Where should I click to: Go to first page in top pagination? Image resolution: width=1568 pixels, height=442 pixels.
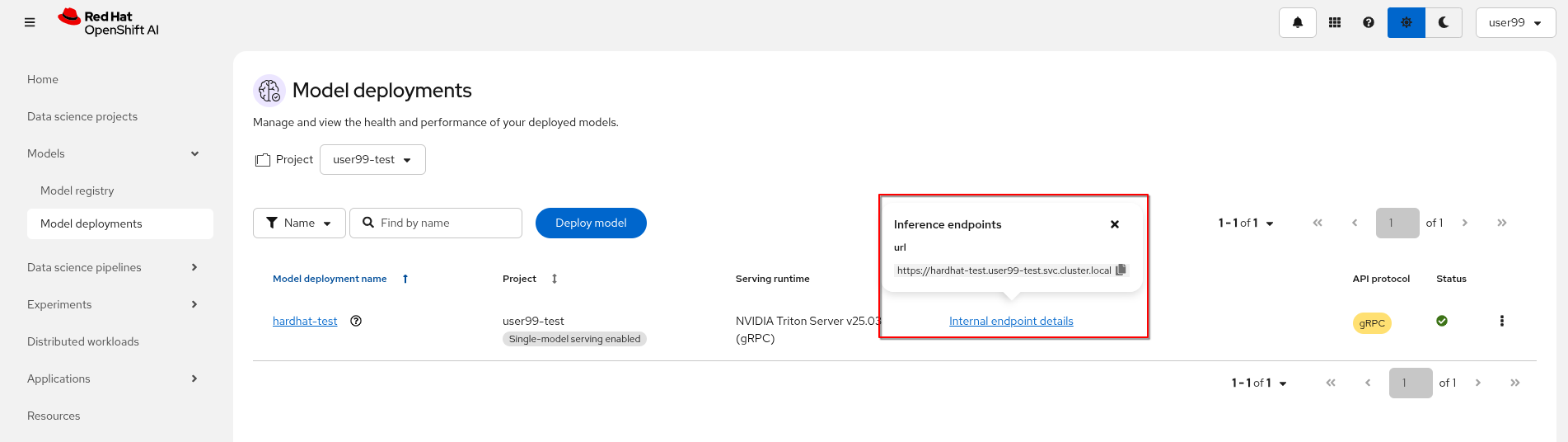click(1318, 223)
